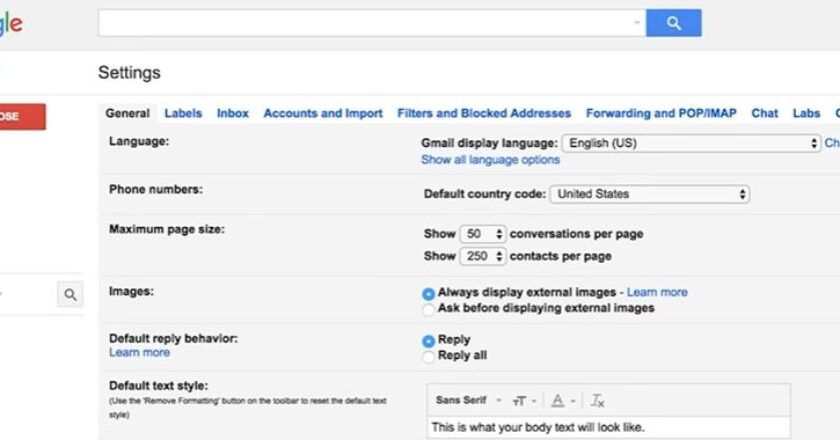Change contacts per page value of 250
840x440 pixels.
pyautogui.click(x=482, y=256)
